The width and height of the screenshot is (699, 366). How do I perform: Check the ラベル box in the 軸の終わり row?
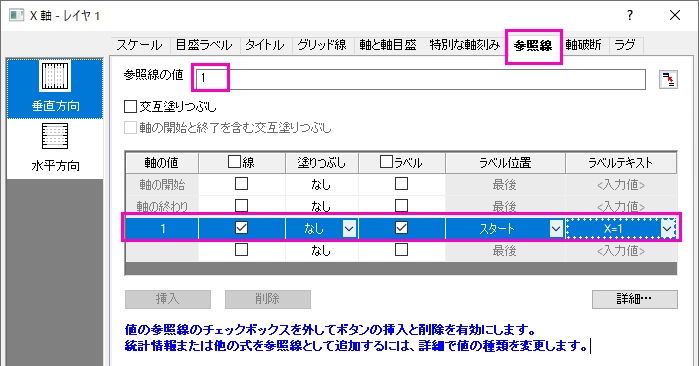401,206
